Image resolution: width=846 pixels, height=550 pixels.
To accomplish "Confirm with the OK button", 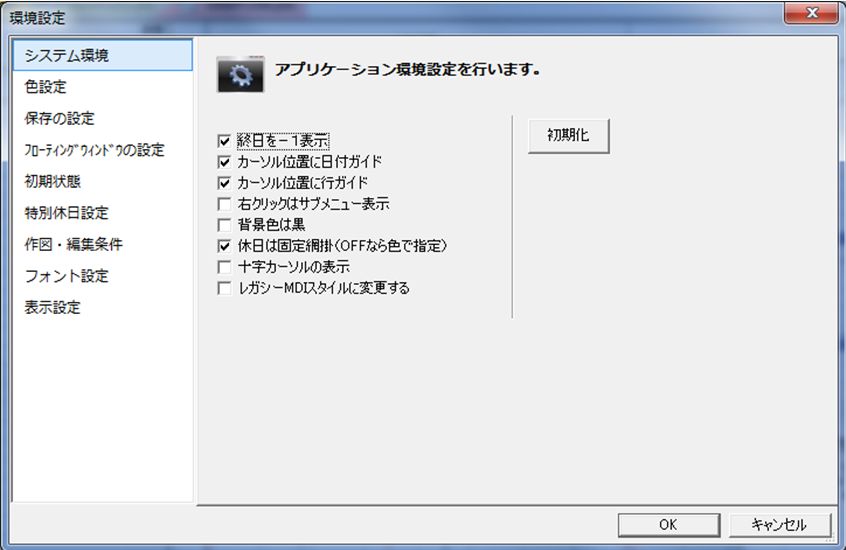I will point(668,525).
